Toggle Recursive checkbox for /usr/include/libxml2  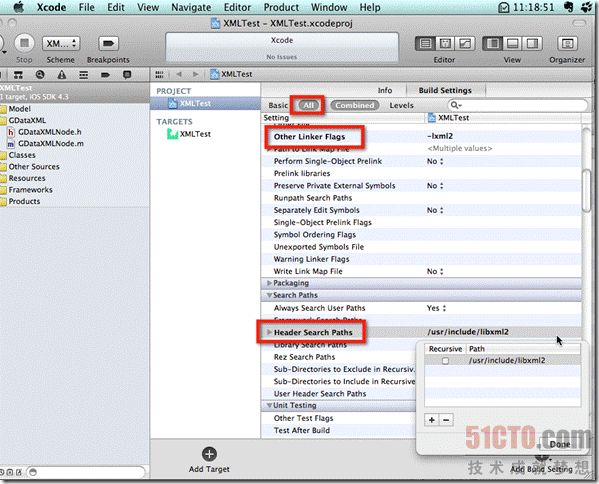445,361
